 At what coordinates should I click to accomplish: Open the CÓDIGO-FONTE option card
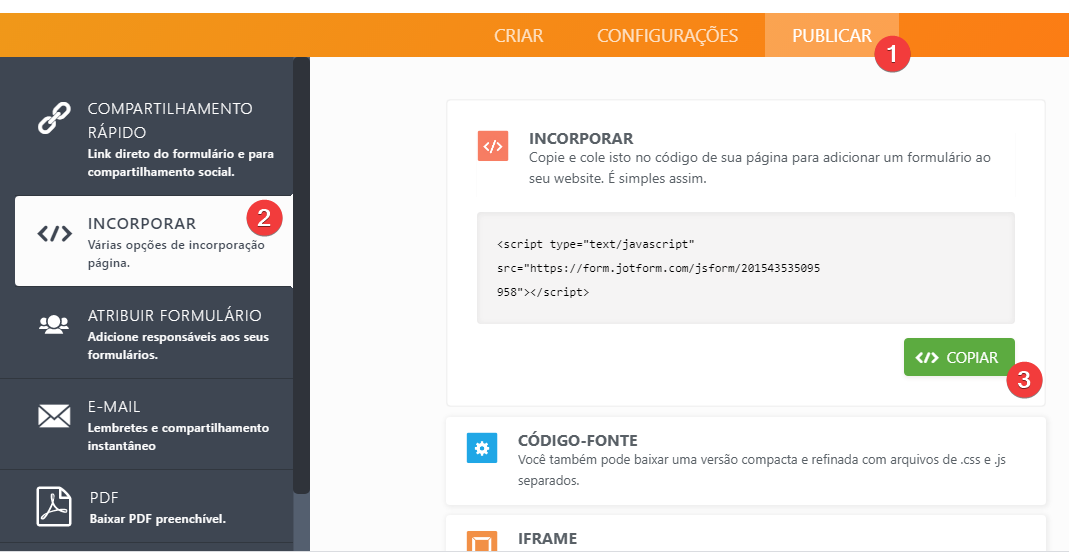746,461
